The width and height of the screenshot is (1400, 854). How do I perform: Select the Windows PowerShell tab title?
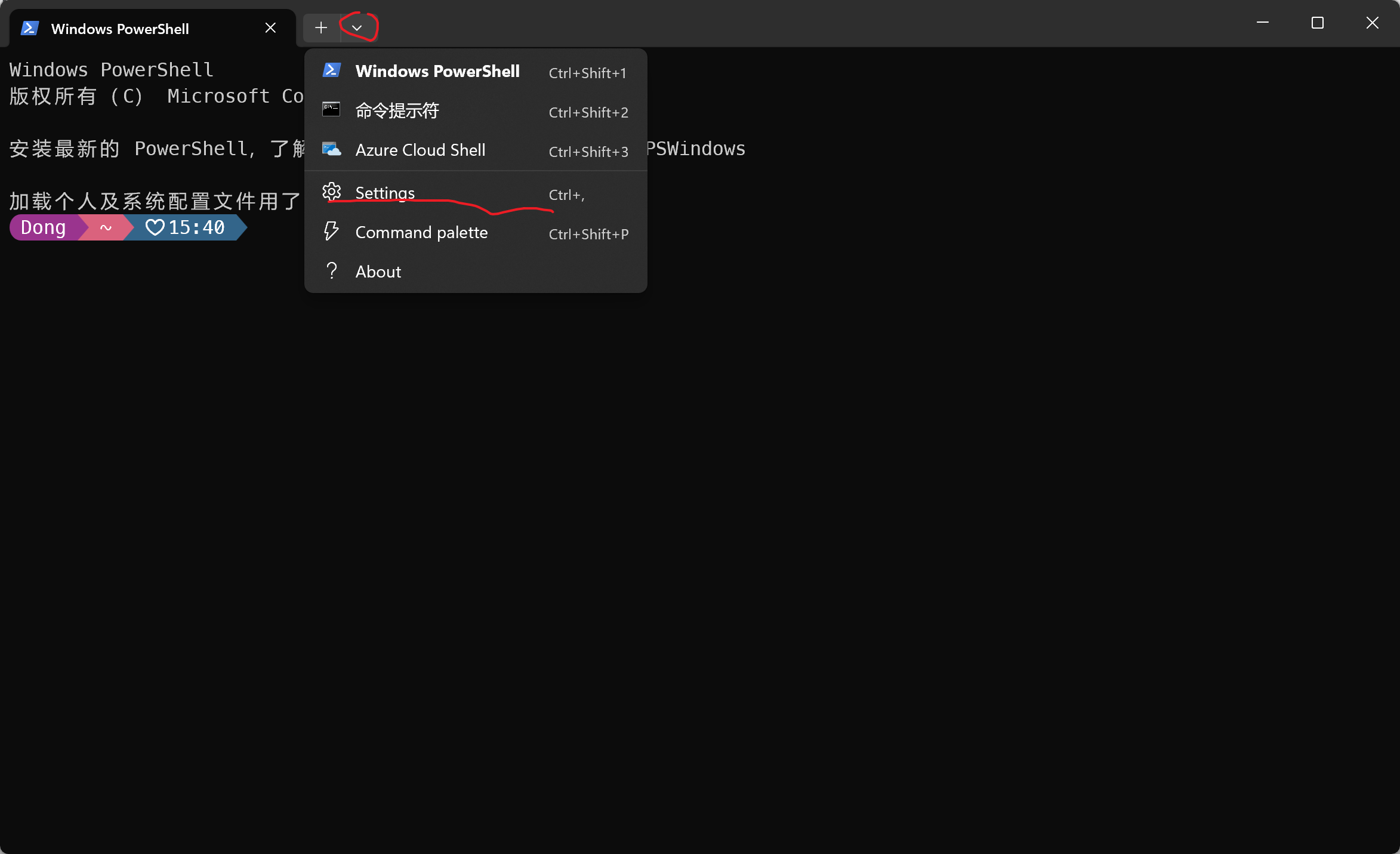pyautogui.click(x=120, y=29)
